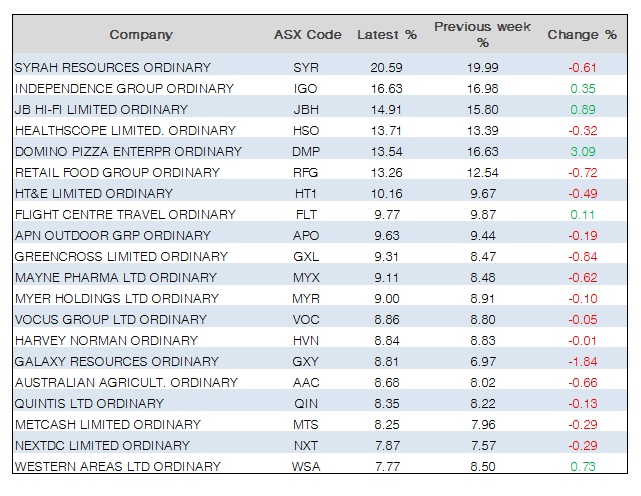Click the Previous week % header

click(468, 35)
